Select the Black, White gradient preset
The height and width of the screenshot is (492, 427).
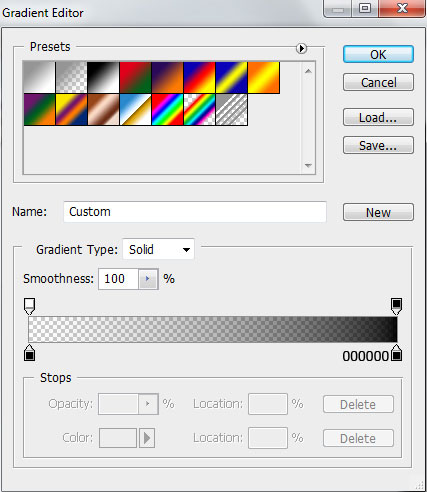tap(103, 77)
